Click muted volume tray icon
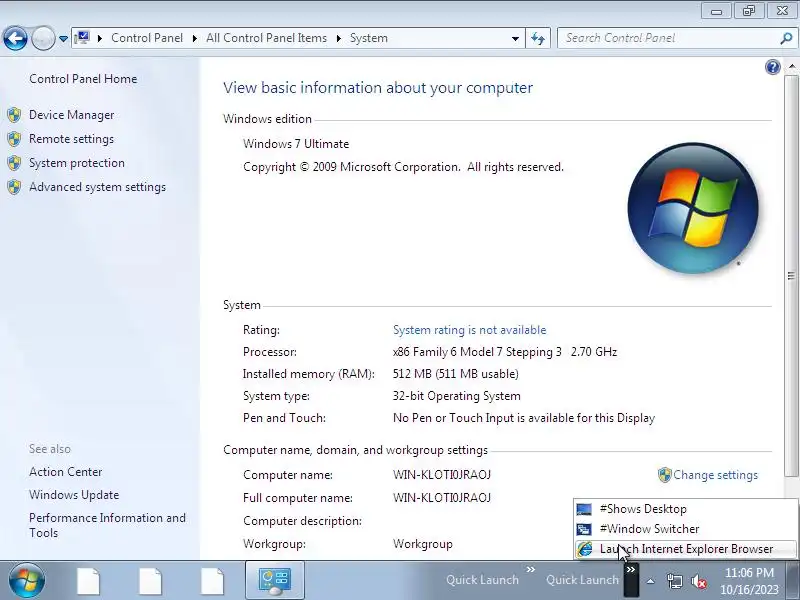The image size is (800, 600). (x=699, y=581)
